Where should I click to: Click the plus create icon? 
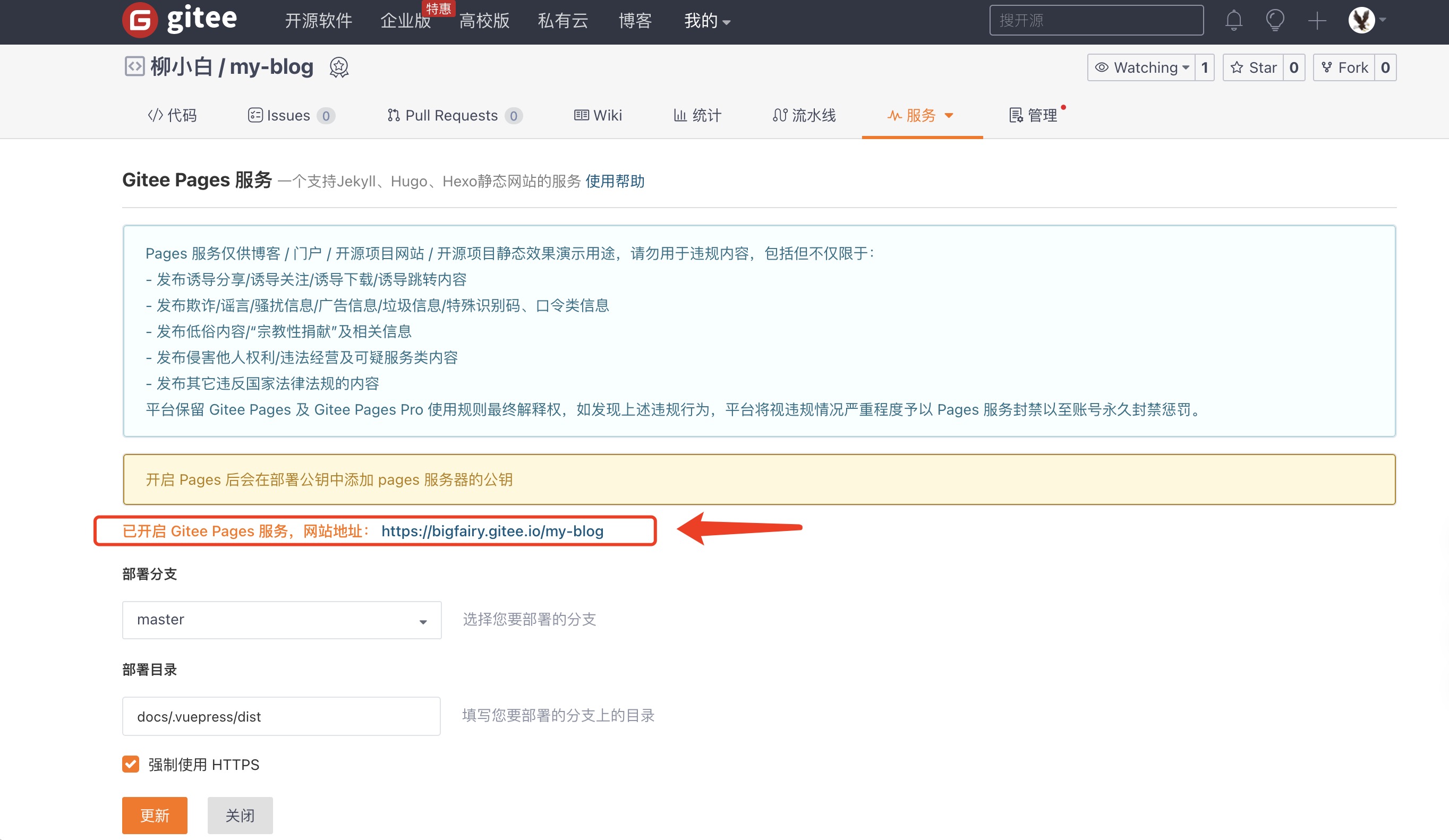pyautogui.click(x=1317, y=21)
